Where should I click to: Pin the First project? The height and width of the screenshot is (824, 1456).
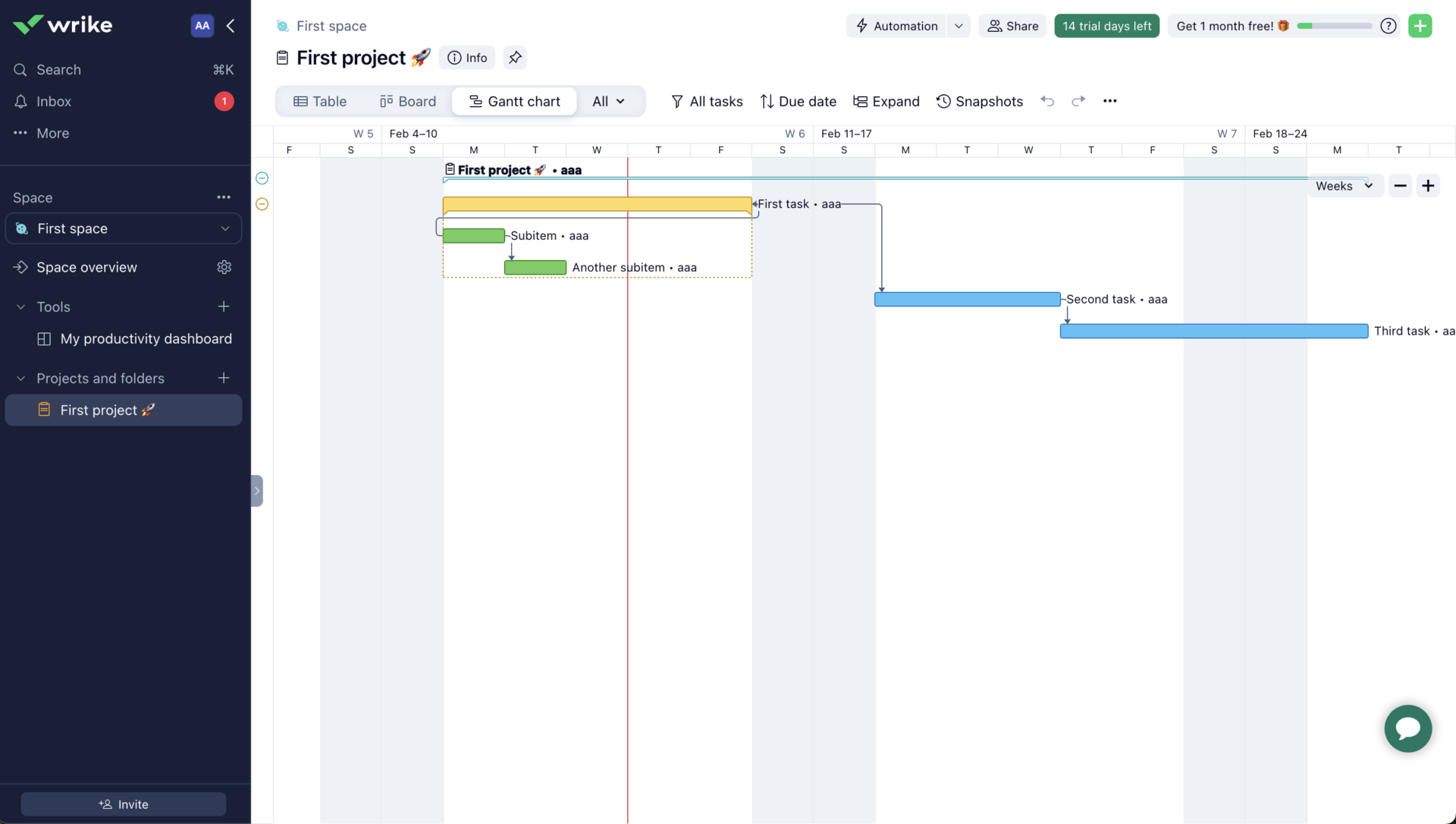pyautogui.click(x=515, y=58)
